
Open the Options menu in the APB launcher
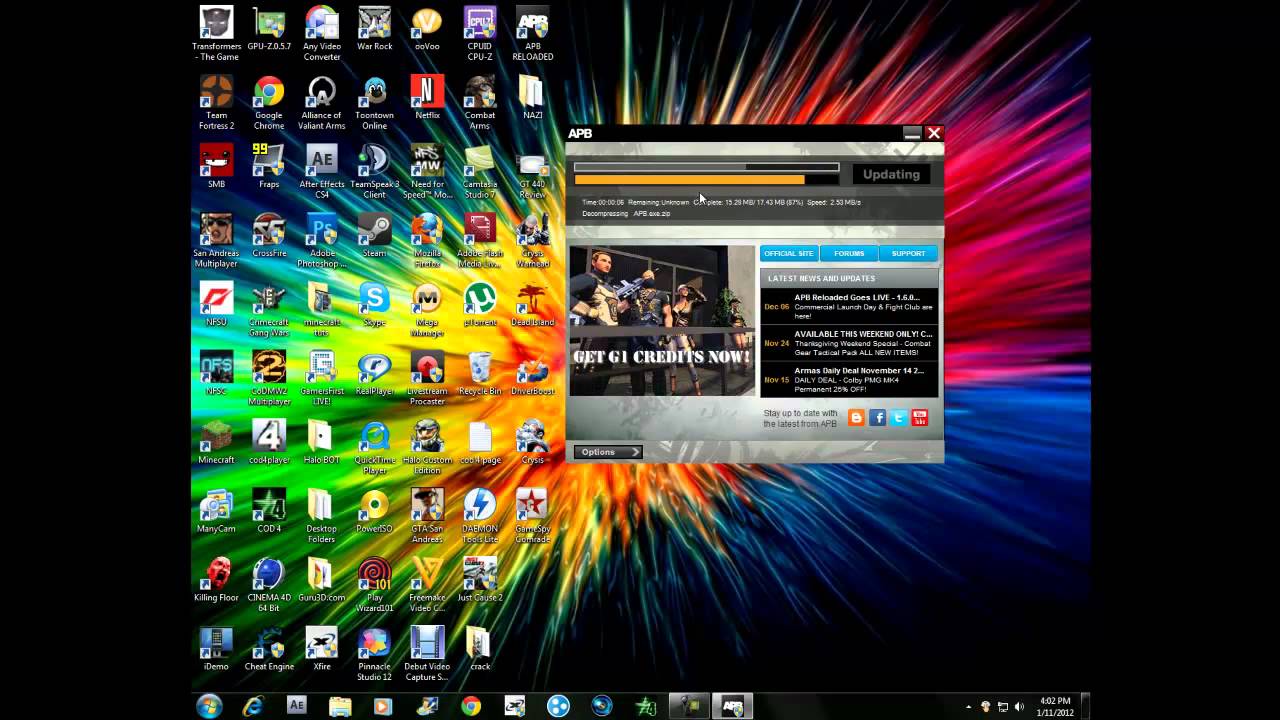point(607,452)
